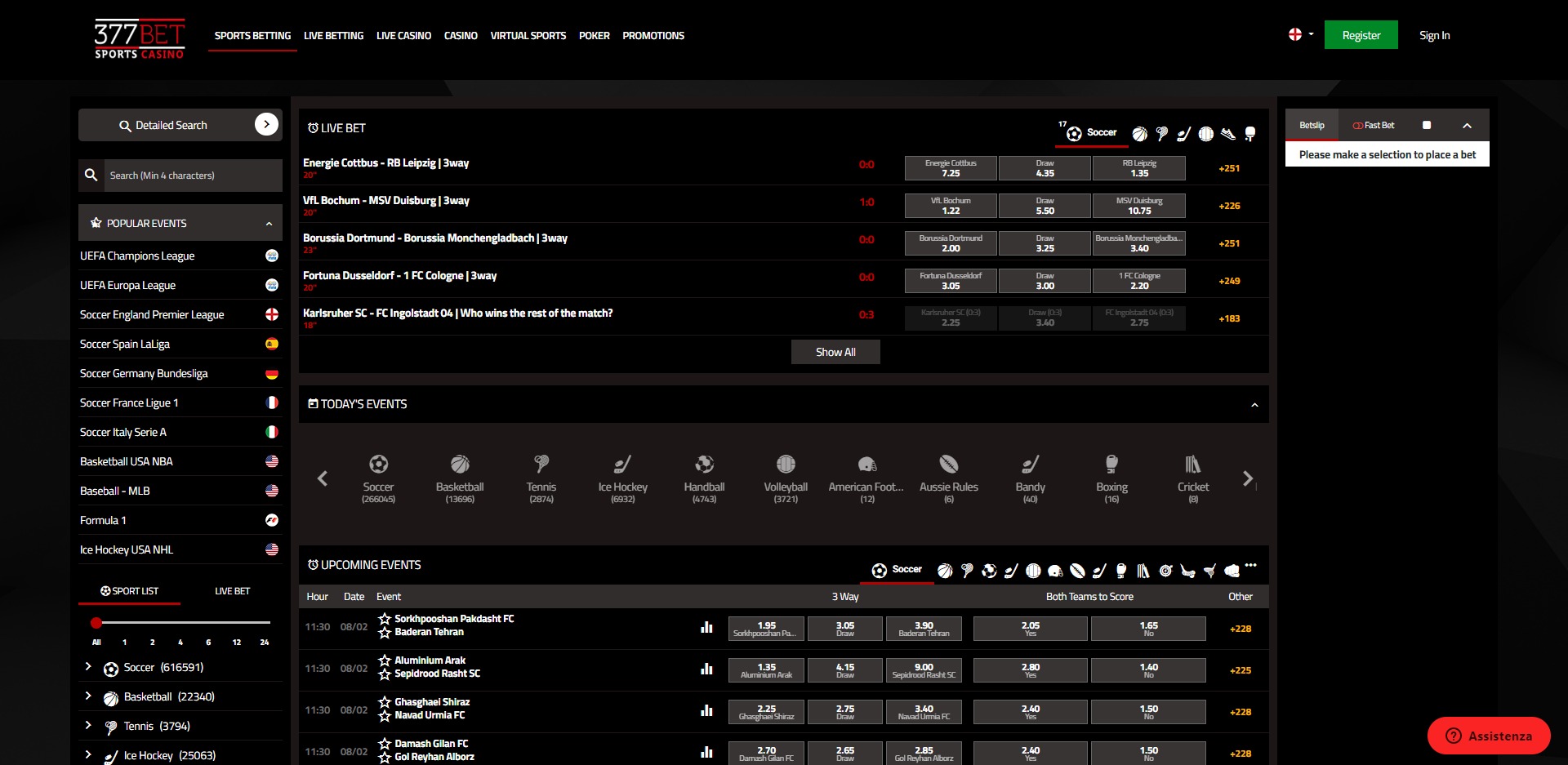This screenshot has width=1568, height=765.
Task: Select table tennis icon in Live Bet header
Action: [x=1249, y=134]
